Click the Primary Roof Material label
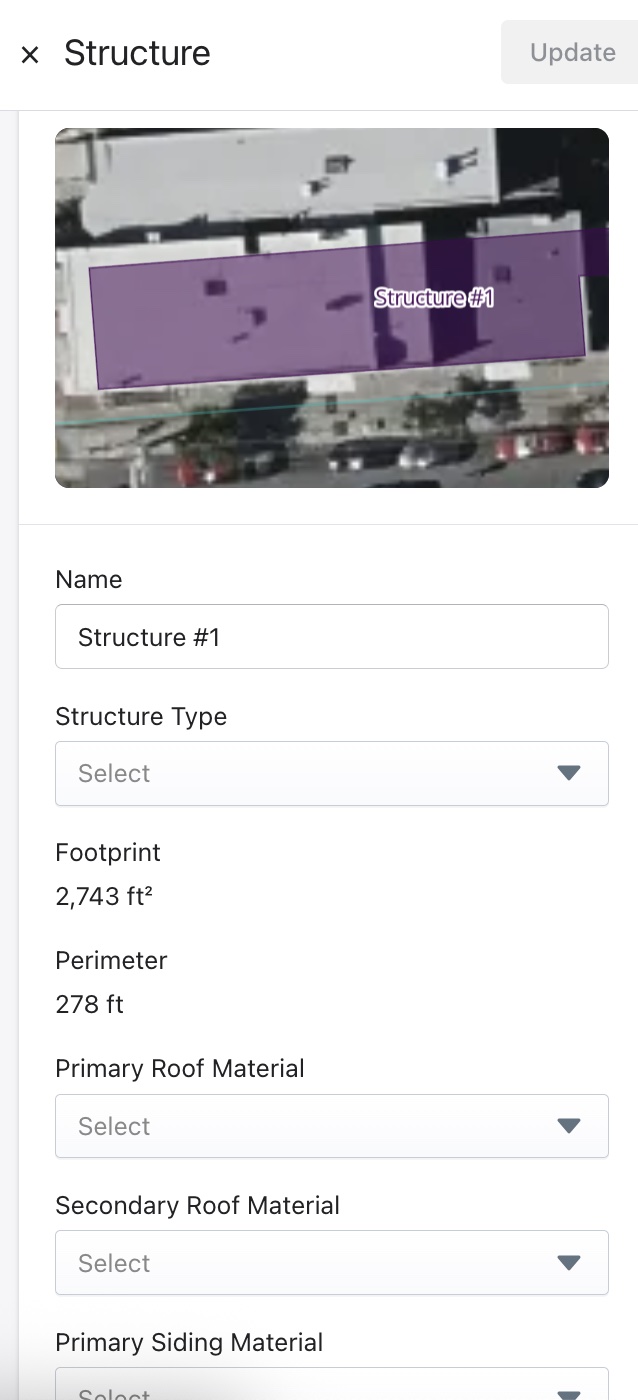The height and width of the screenshot is (1400, 638). (x=180, y=1069)
